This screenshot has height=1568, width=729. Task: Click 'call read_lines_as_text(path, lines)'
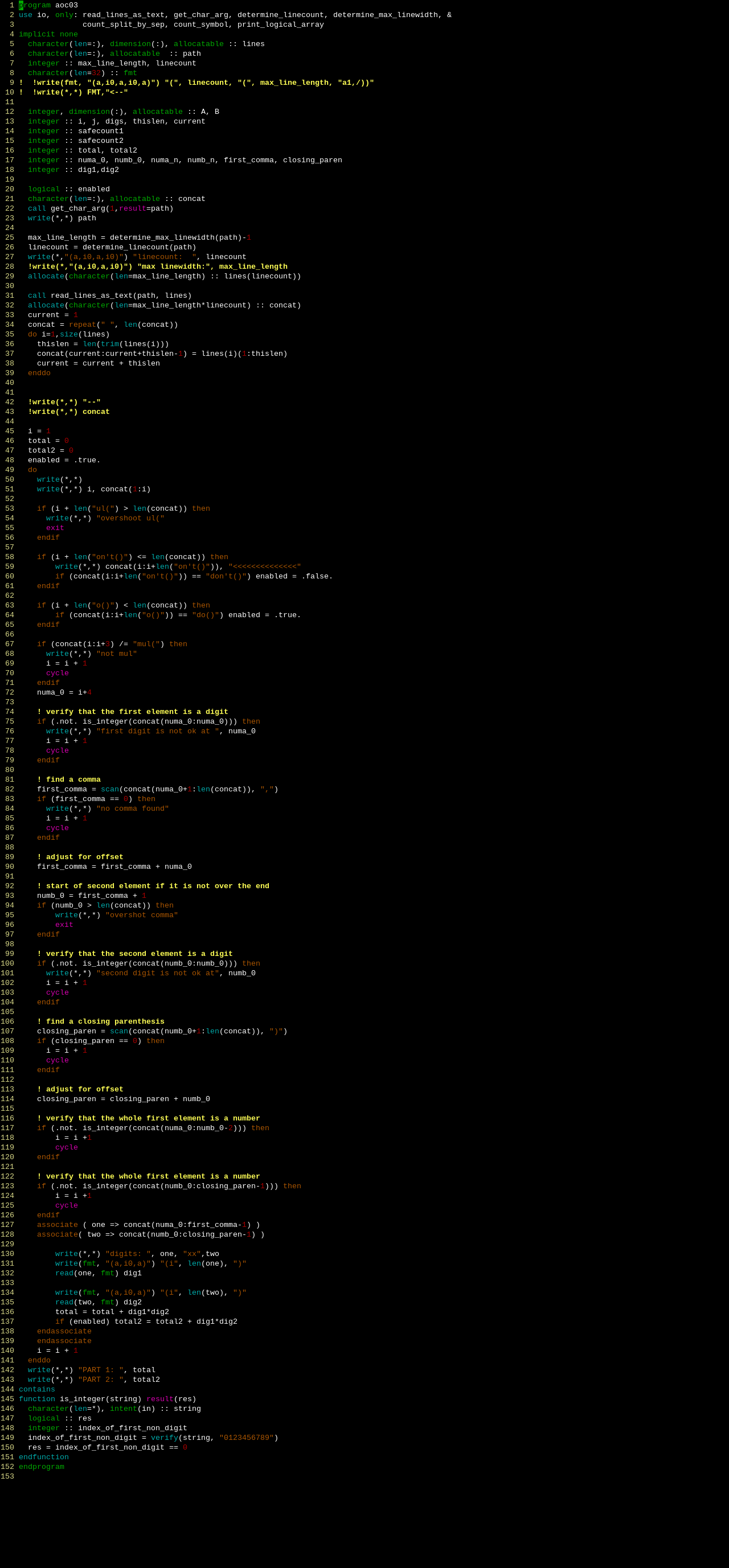[x=109, y=297]
